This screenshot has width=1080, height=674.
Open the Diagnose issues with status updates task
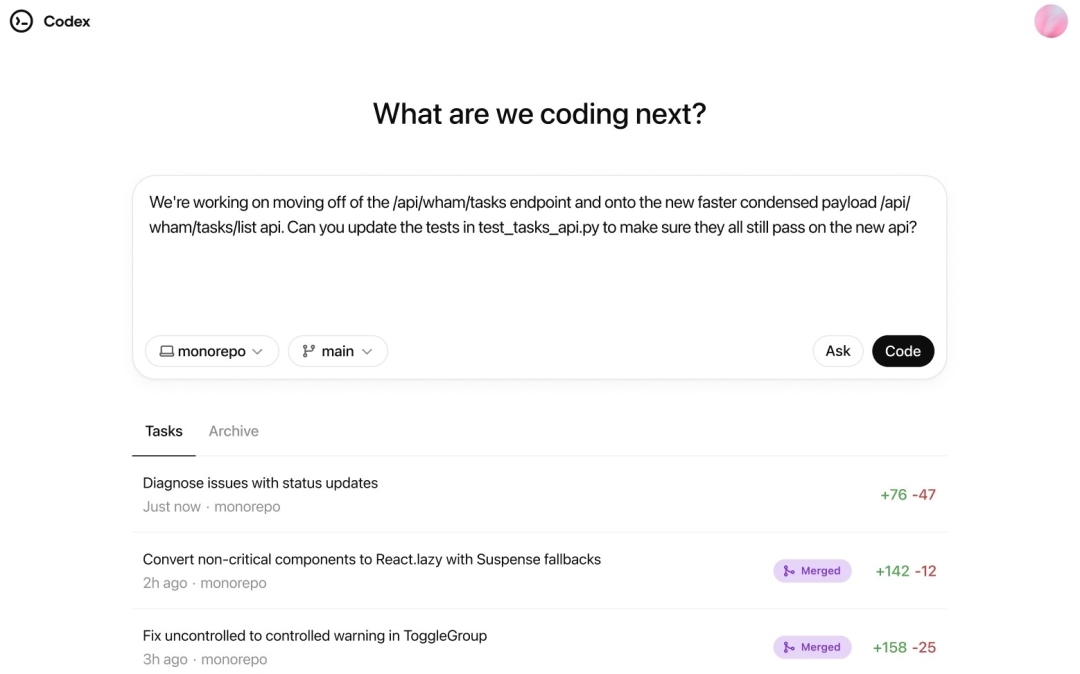[x=260, y=483]
